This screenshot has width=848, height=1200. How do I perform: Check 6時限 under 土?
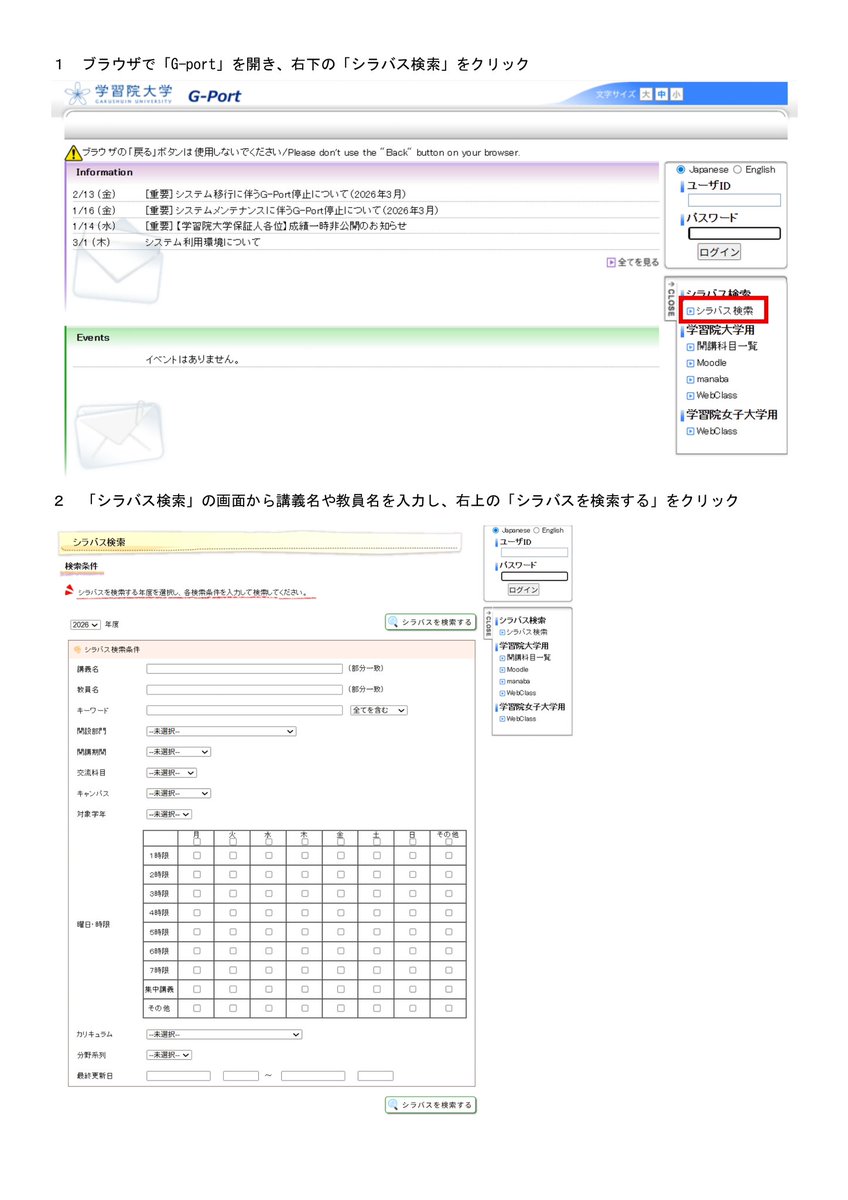coord(377,950)
